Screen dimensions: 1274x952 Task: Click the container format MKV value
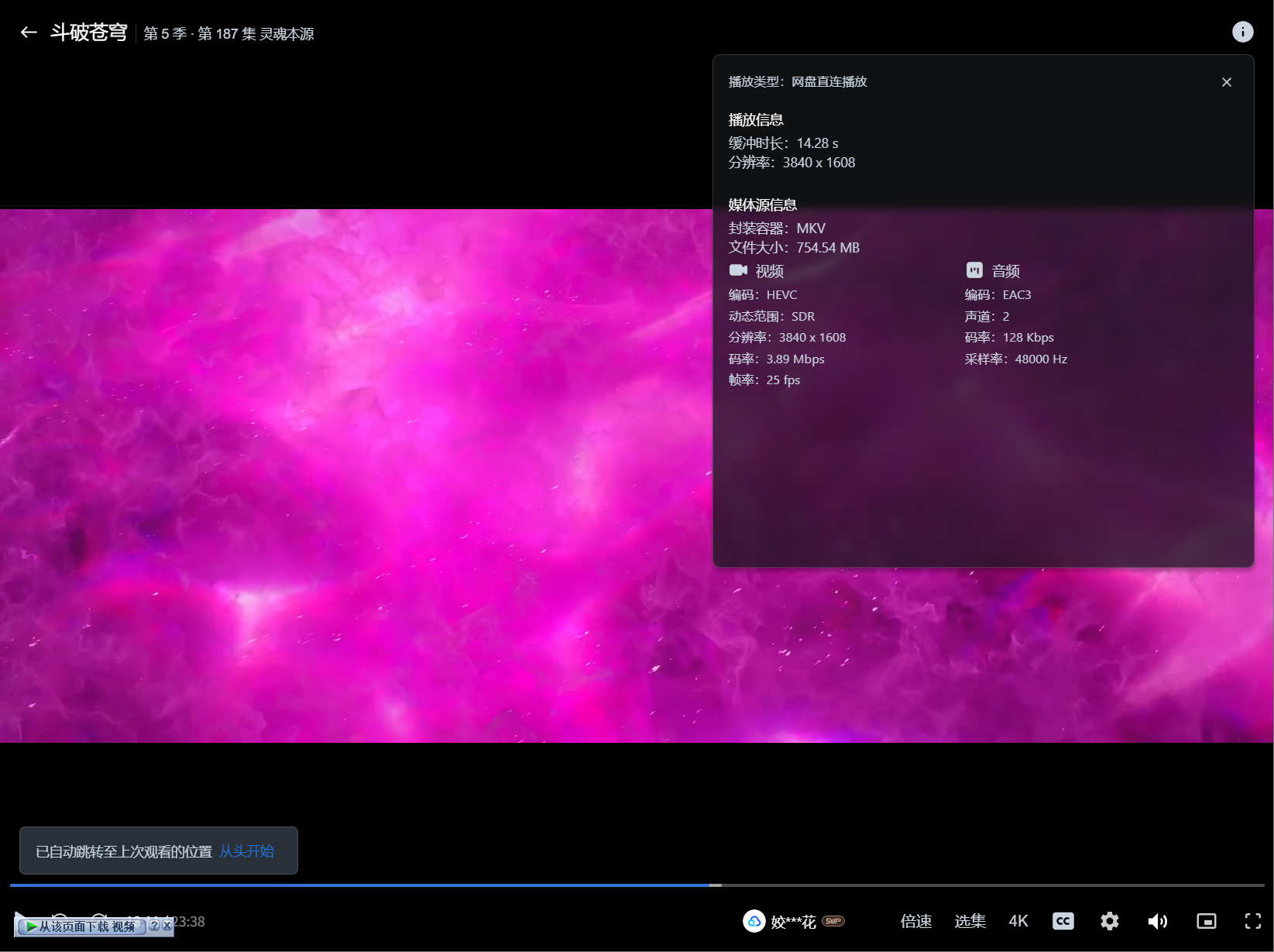[811, 229]
